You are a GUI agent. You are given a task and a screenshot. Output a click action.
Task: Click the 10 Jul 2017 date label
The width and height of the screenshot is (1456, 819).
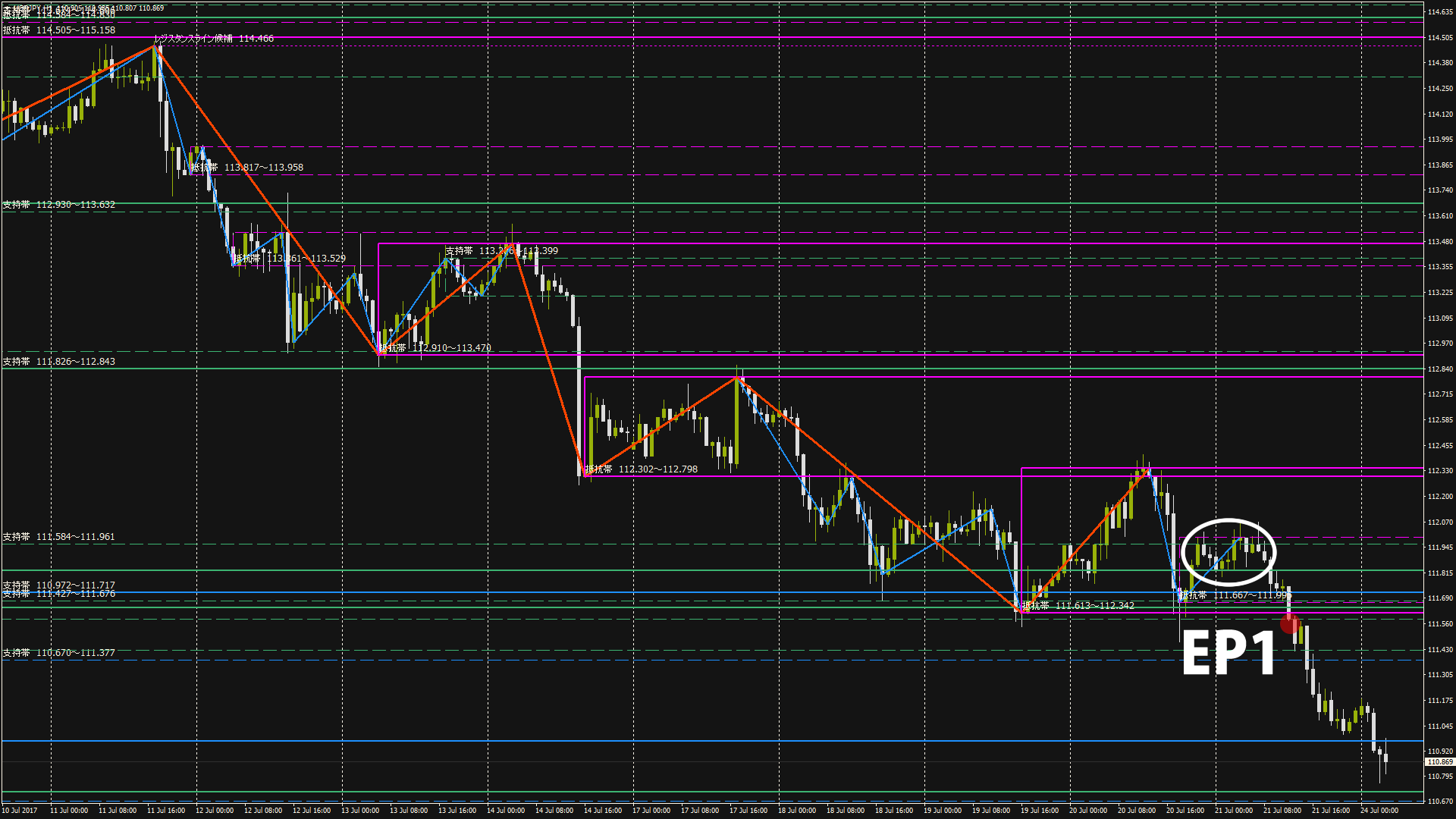[20, 811]
